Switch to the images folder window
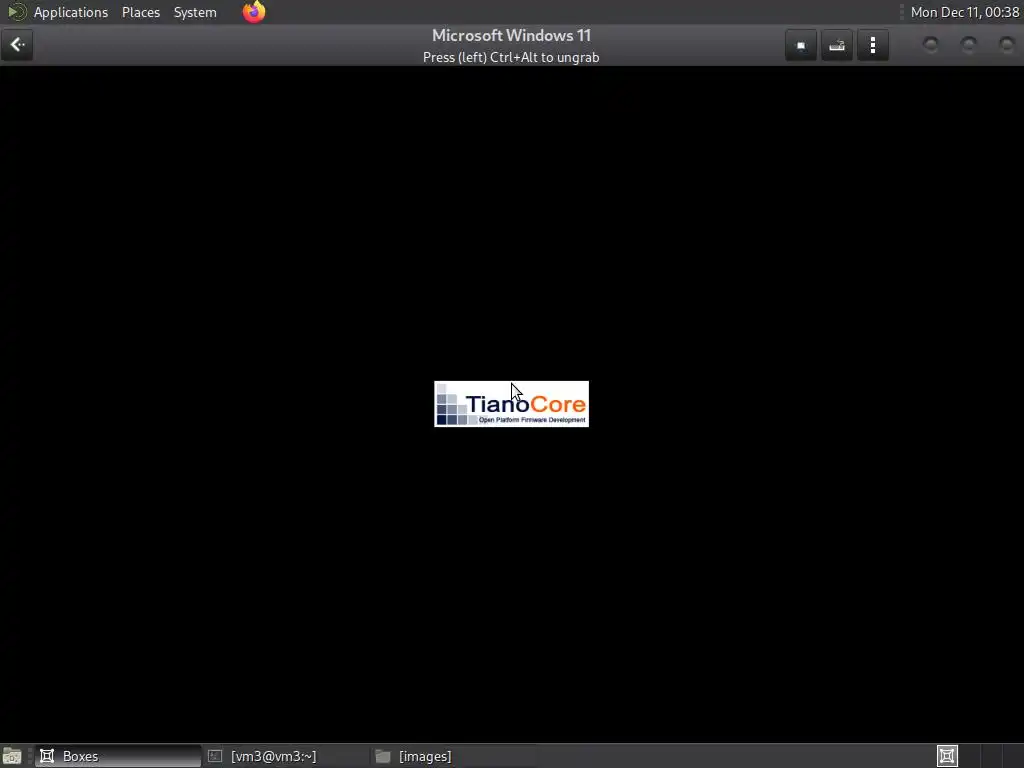 click(454, 756)
